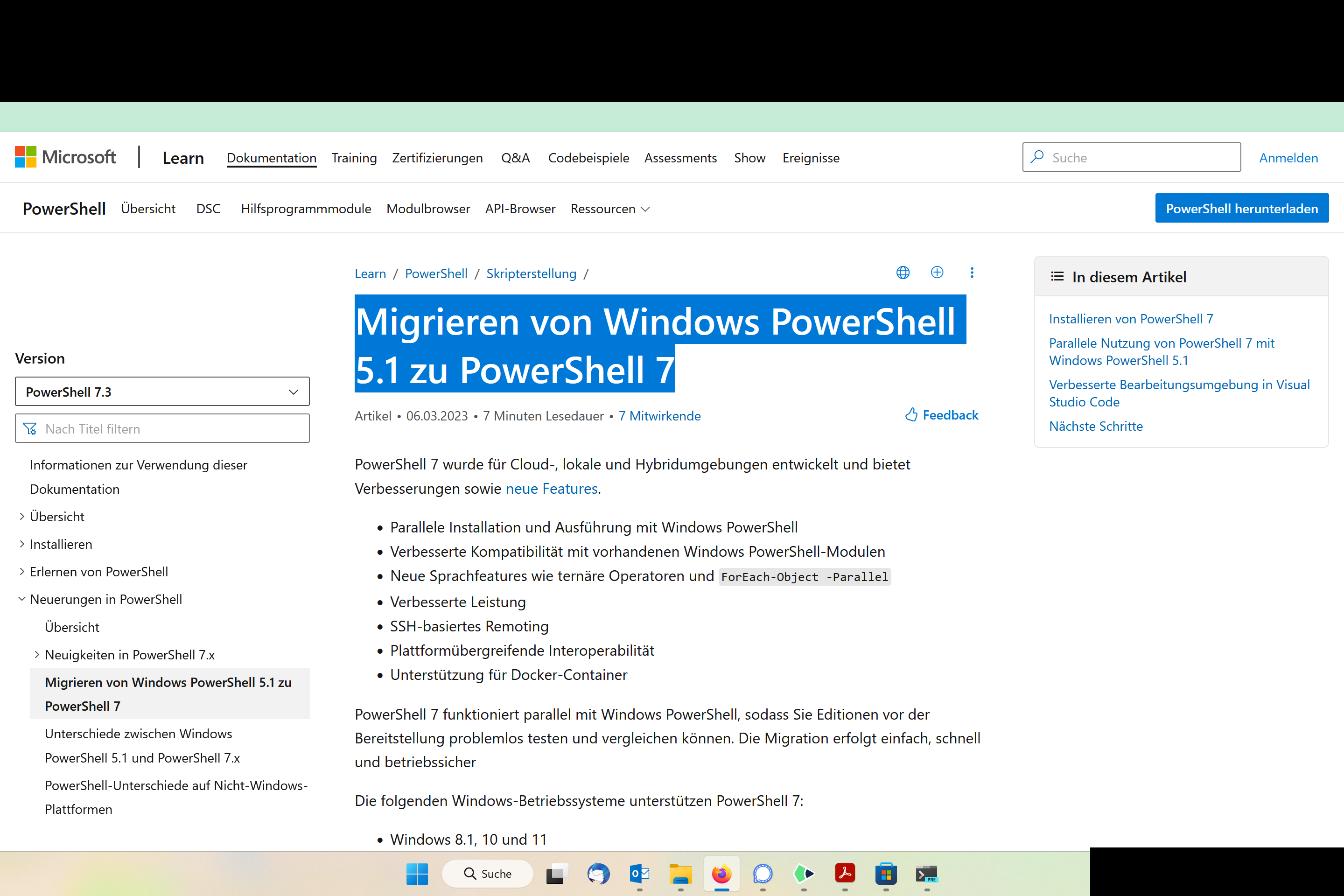Click Anmelden to sign in
This screenshot has height=896, width=1344.
1288,158
